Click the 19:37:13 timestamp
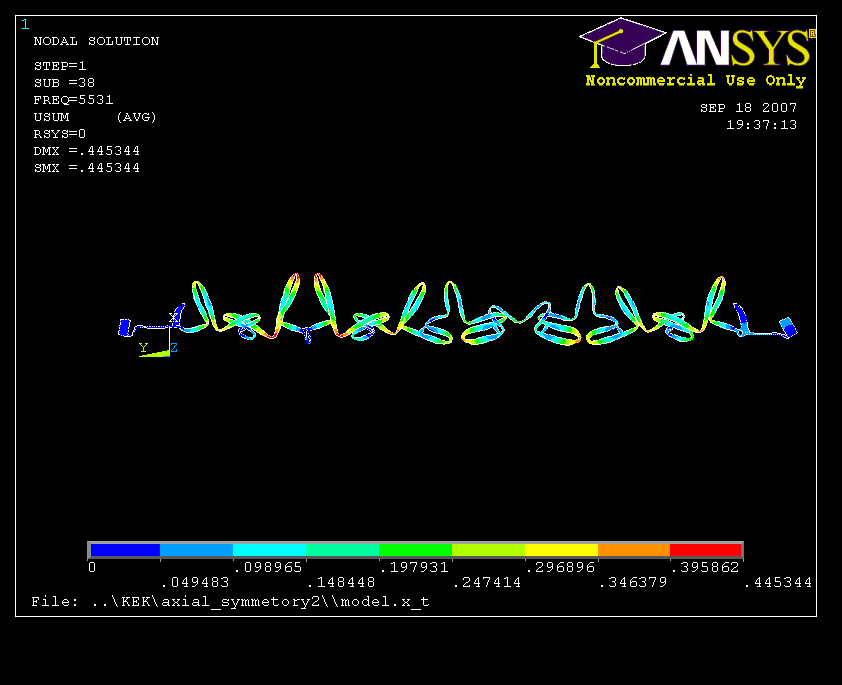 pyautogui.click(x=761, y=125)
